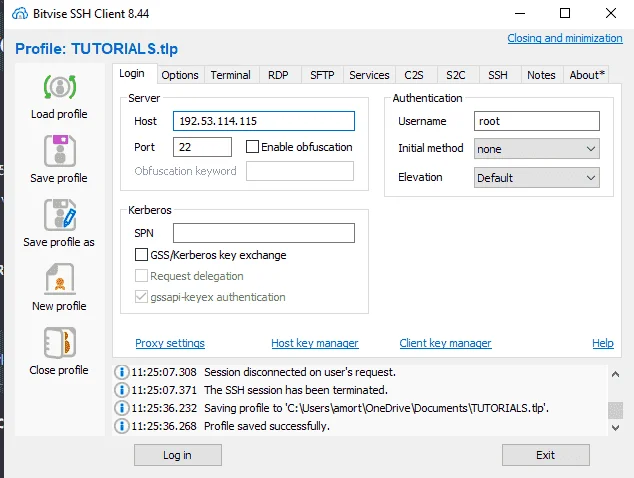Open Closing and minimization link
The image size is (634, 478).
[x=565, y=38]
